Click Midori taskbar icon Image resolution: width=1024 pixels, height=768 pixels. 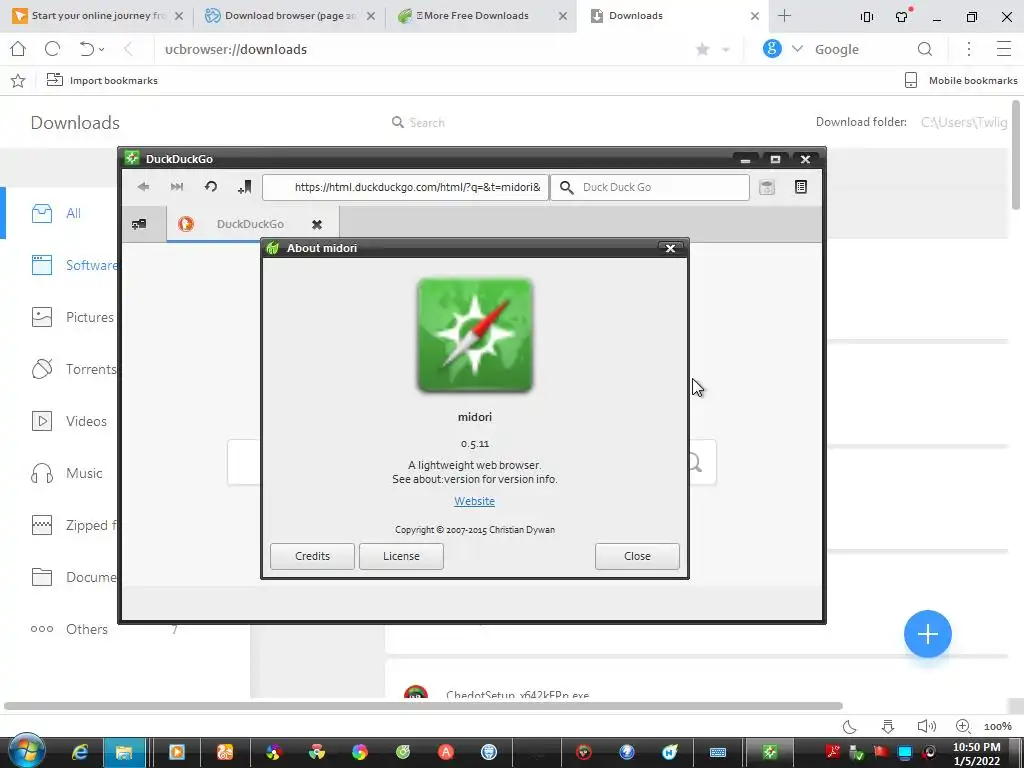click(770, 752)
